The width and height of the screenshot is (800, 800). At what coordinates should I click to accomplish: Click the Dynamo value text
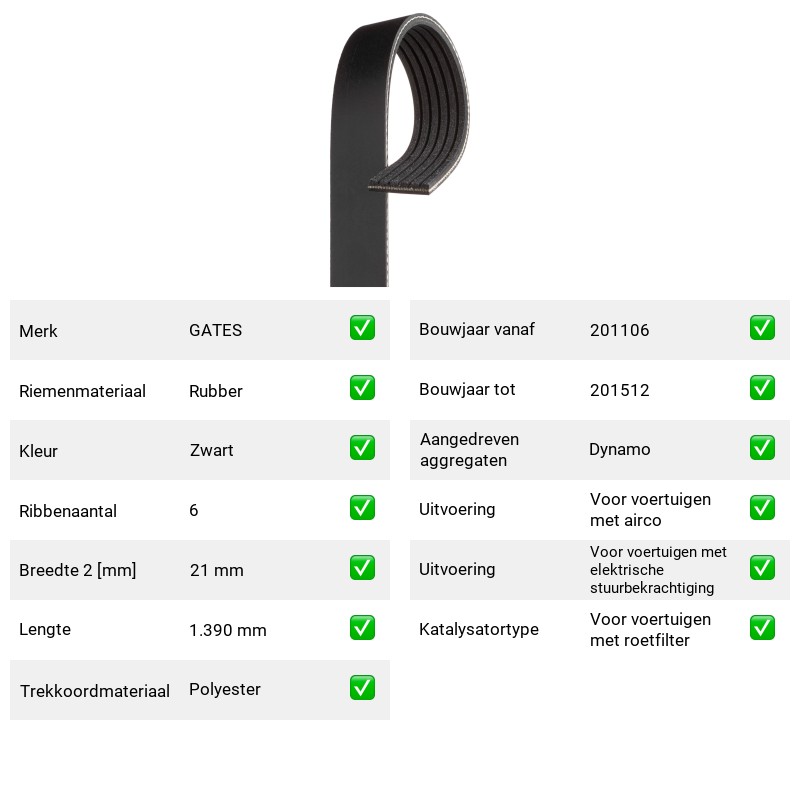coord(619,449)
